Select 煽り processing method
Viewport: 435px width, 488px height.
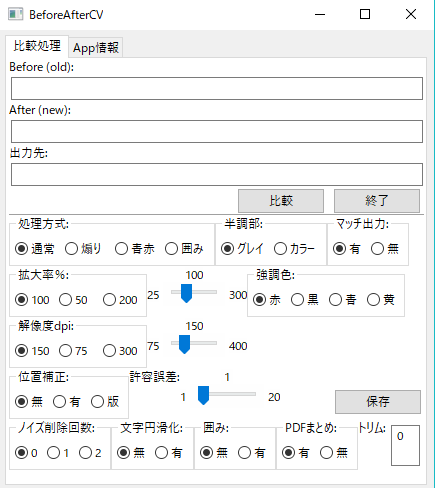83,249
